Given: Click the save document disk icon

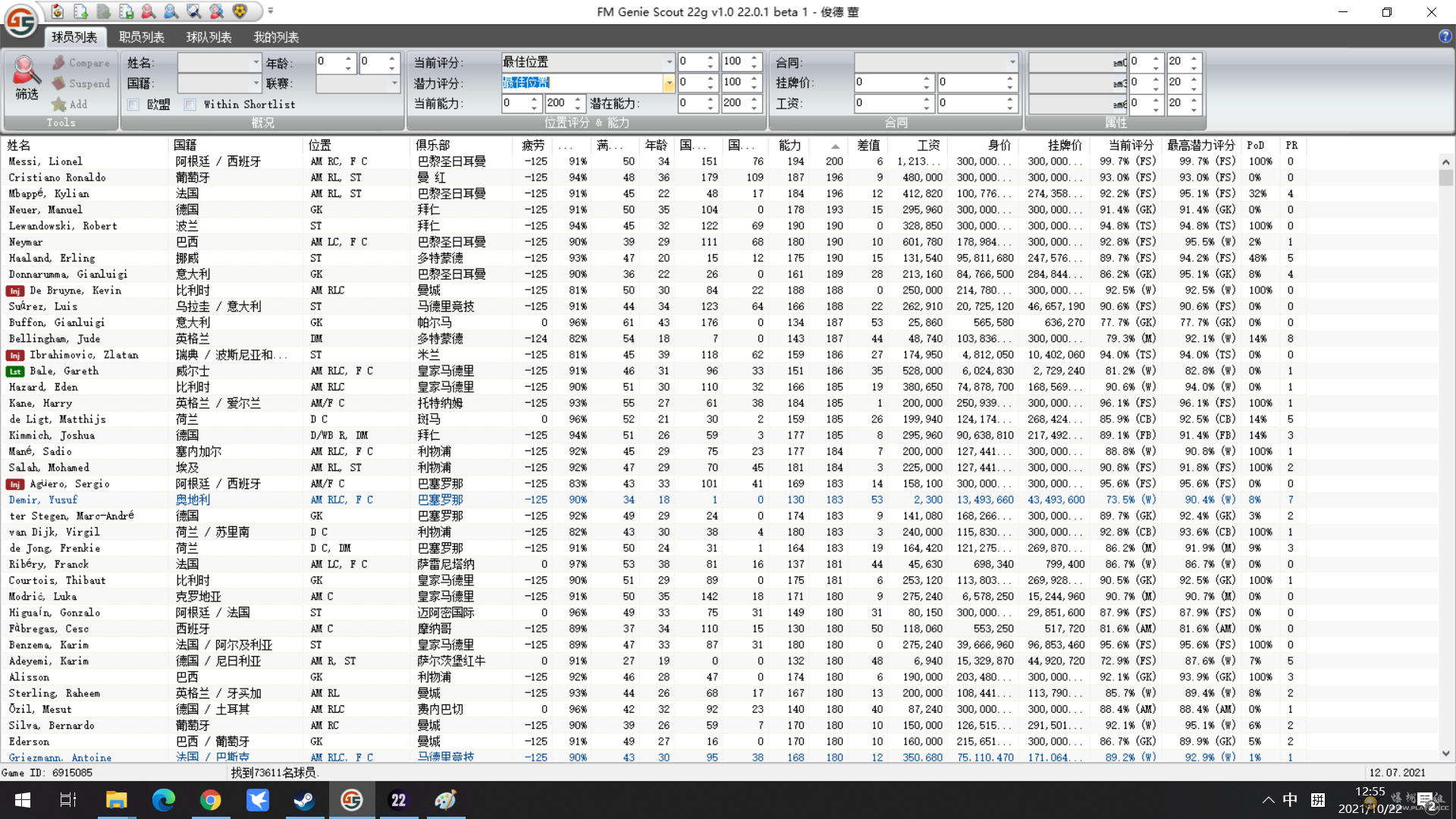Looking at the screenshot, I should click(126, 11).
